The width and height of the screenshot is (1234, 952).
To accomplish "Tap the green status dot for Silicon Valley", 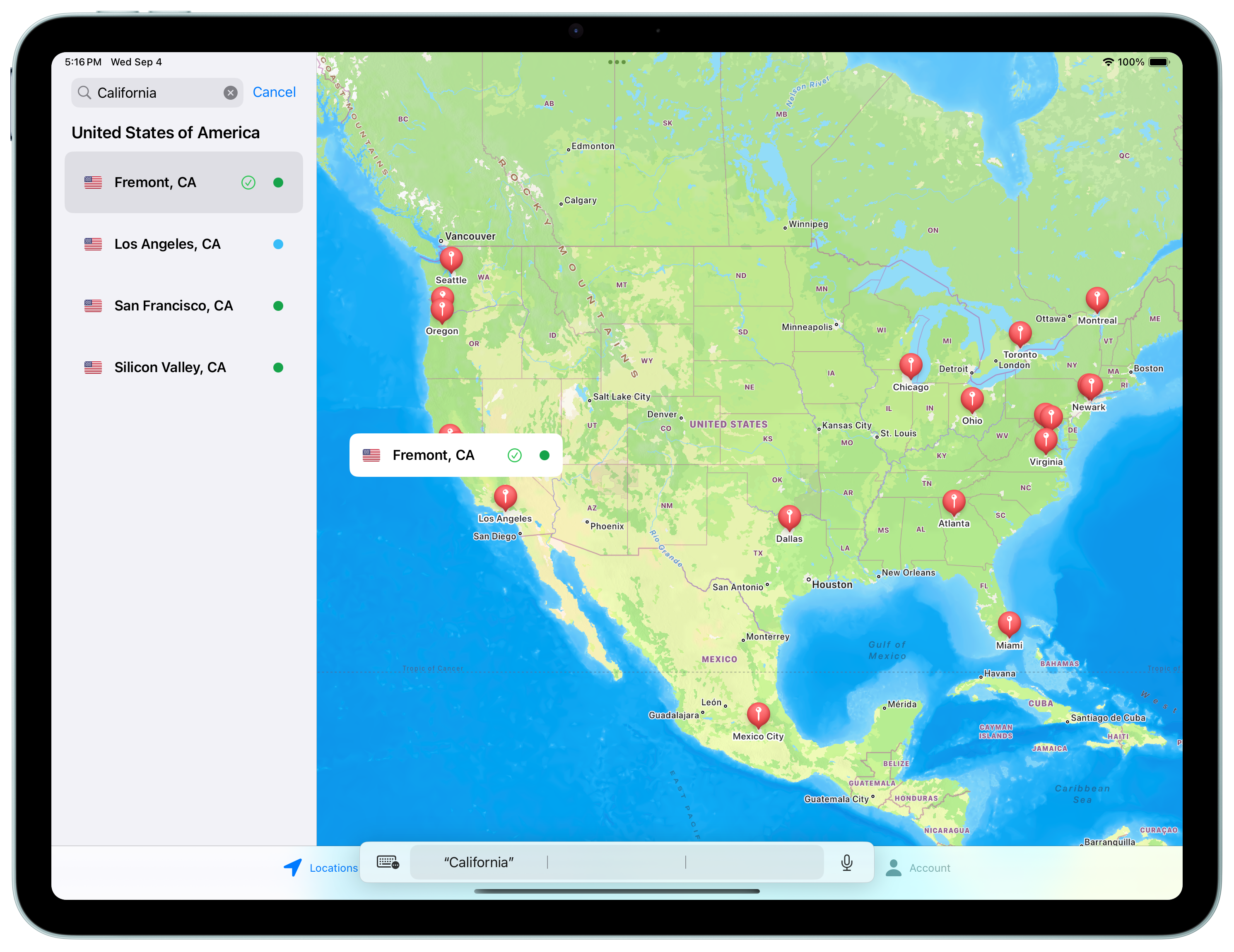I will tap(278, 367).
